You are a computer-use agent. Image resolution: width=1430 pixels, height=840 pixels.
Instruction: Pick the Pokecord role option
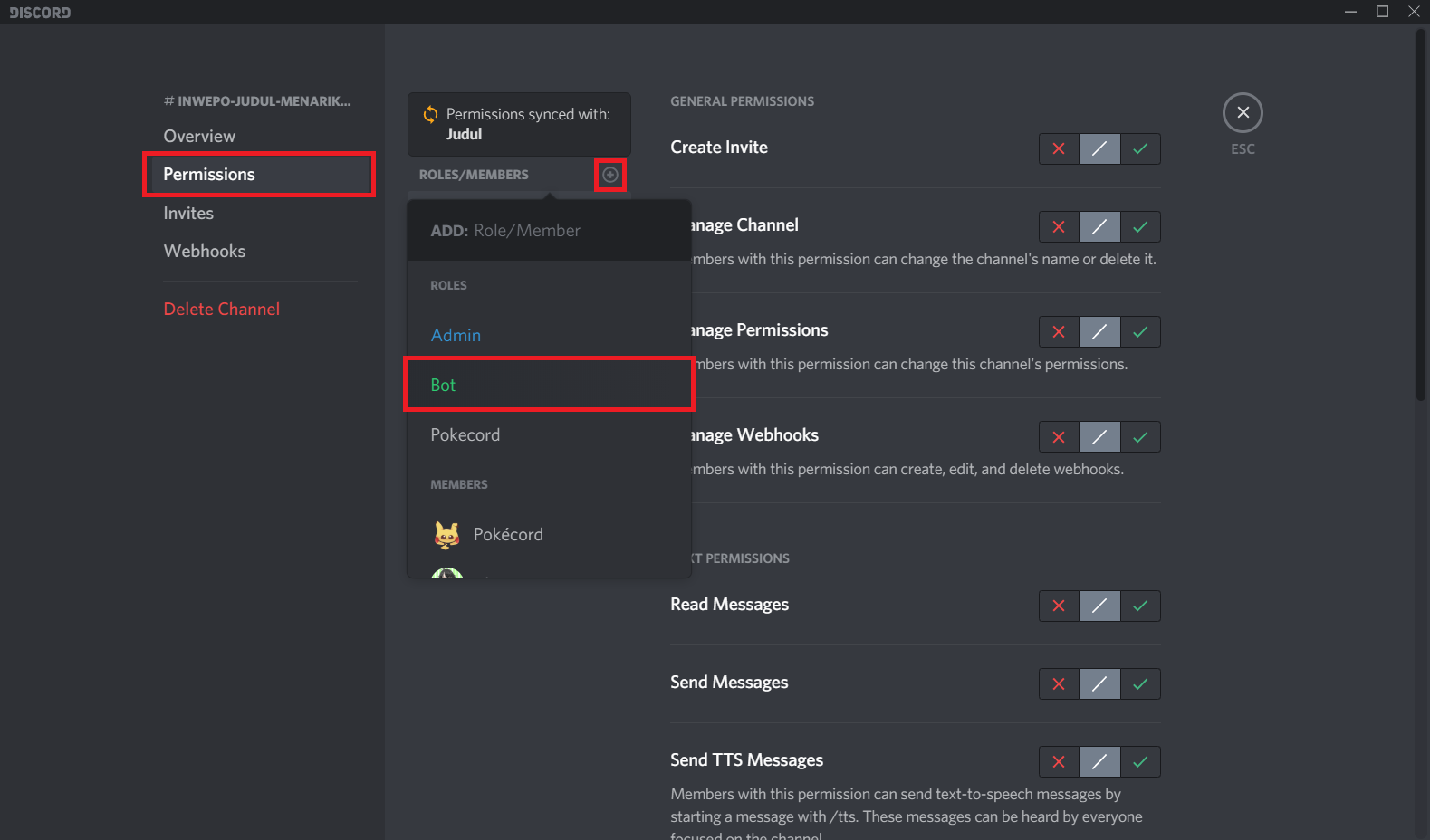[465, 435]
